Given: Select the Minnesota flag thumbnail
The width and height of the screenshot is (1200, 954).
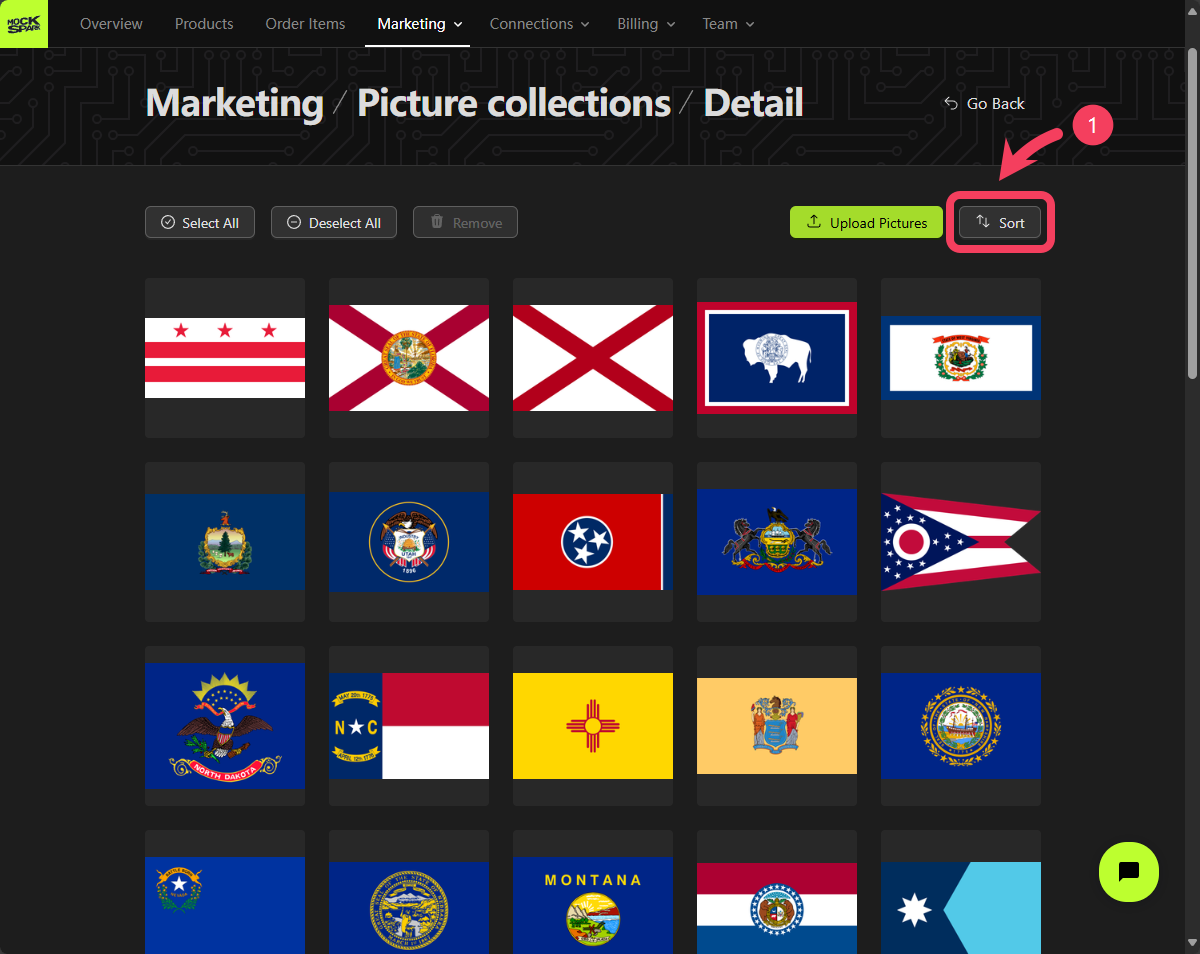Looking at the screenshot, I should [x=961, y=892].
